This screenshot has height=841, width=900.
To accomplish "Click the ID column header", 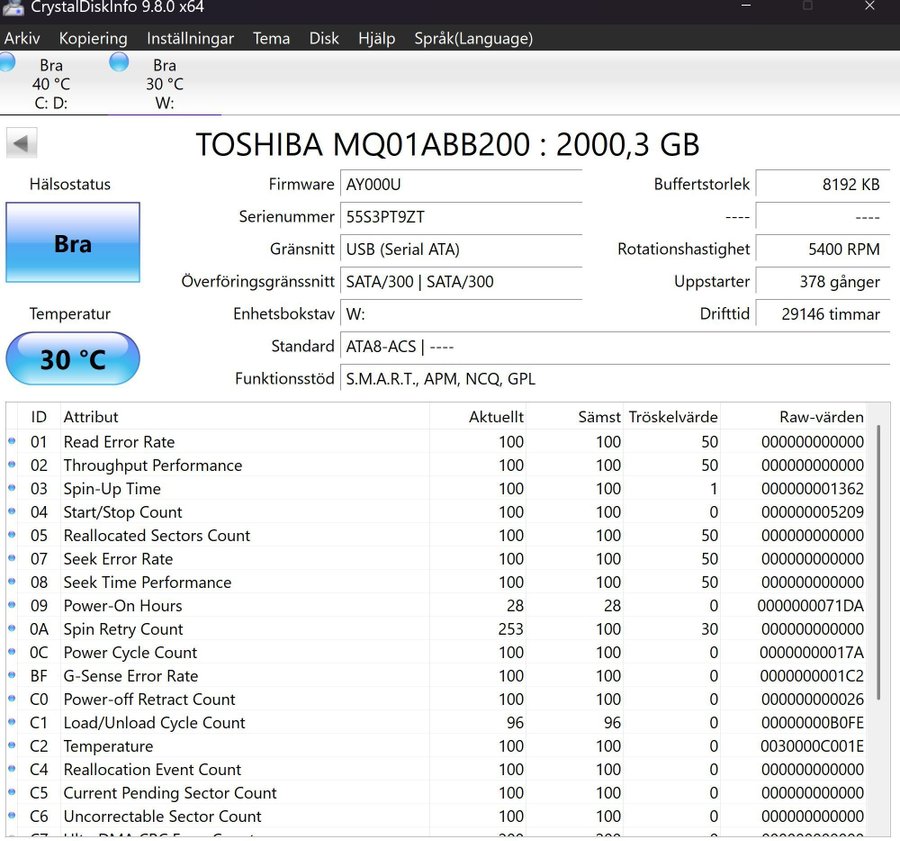I will (x=38, y=417).
